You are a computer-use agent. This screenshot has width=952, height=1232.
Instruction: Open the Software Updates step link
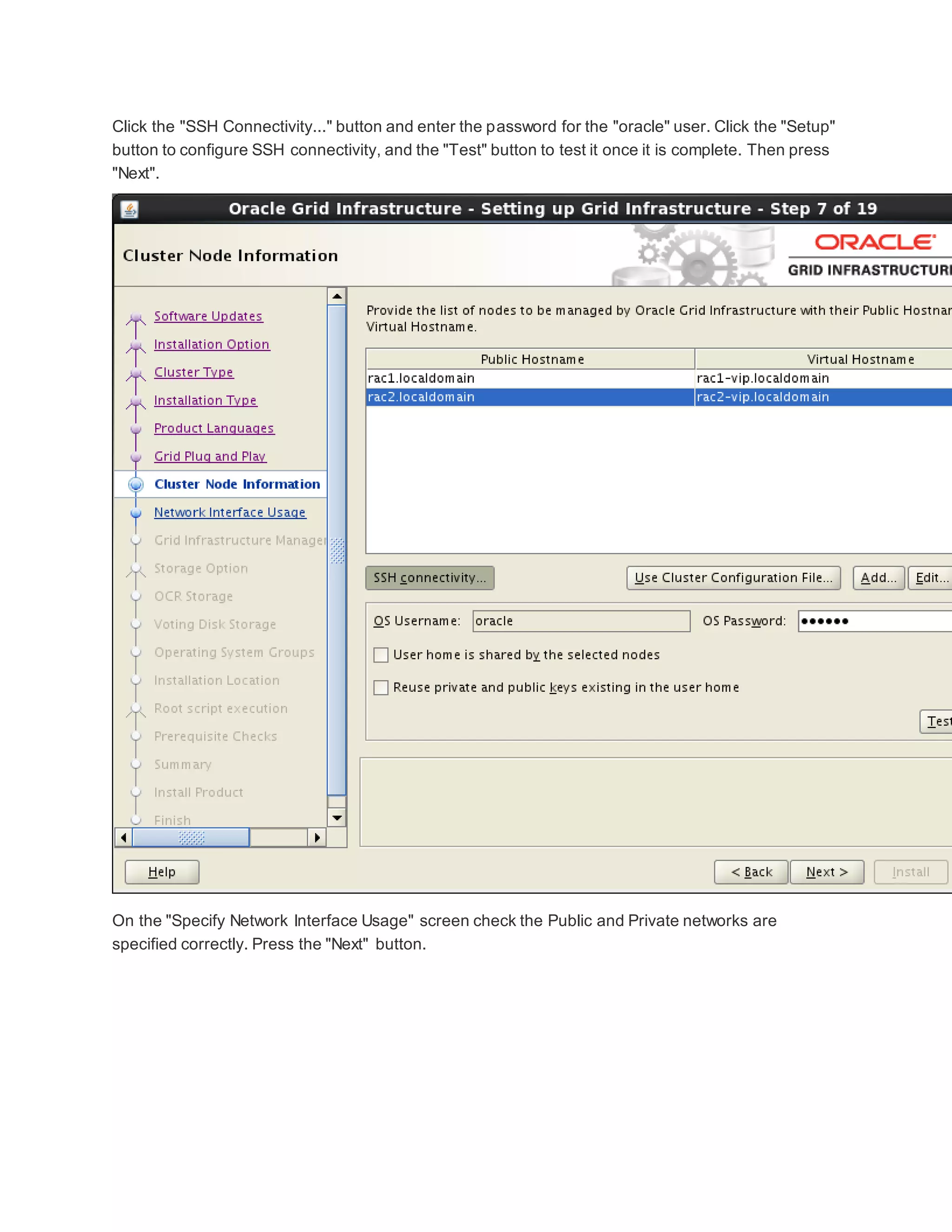[x=208, y=316]
